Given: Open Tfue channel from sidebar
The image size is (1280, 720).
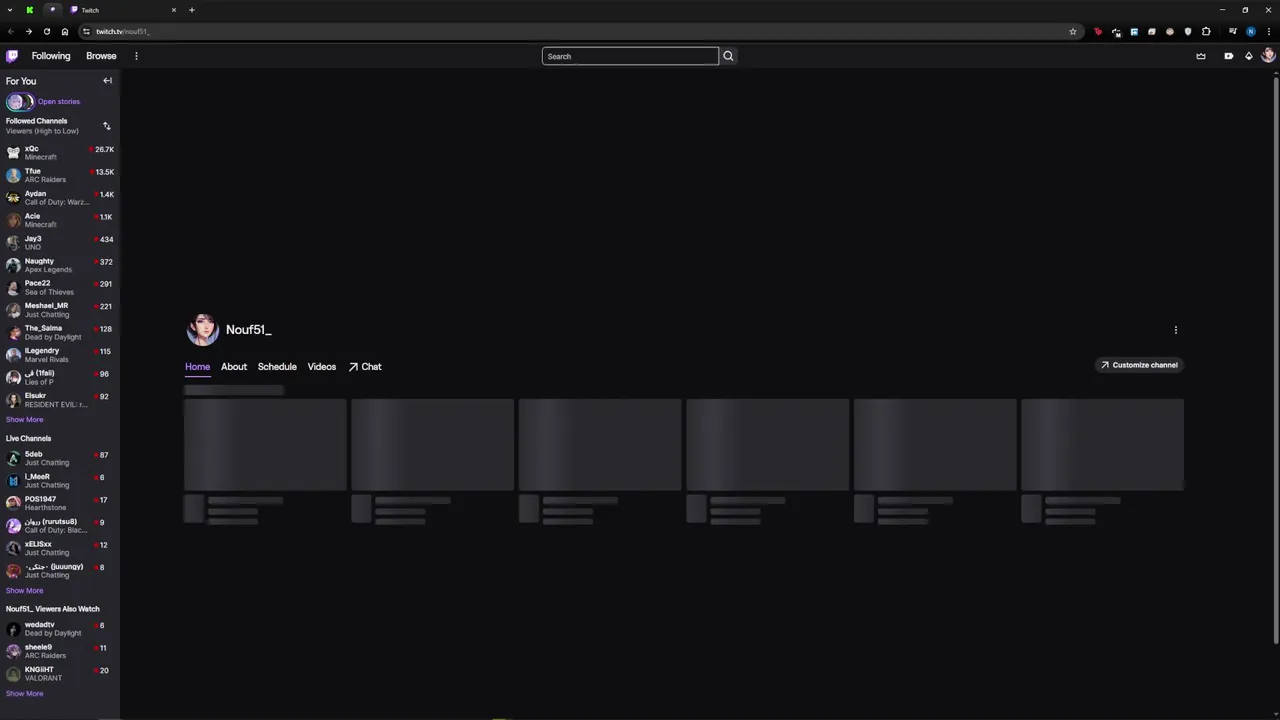Looking at the screenshot, I should [x=60, y=175].
